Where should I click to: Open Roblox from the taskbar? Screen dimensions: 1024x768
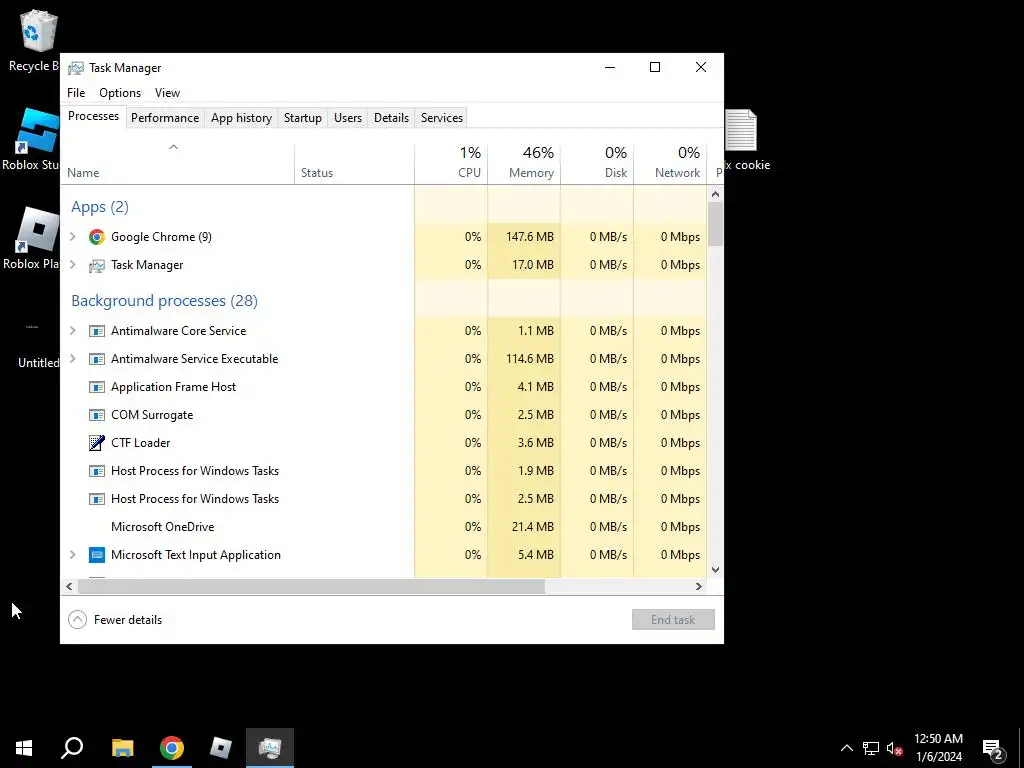tap(221, 748)
